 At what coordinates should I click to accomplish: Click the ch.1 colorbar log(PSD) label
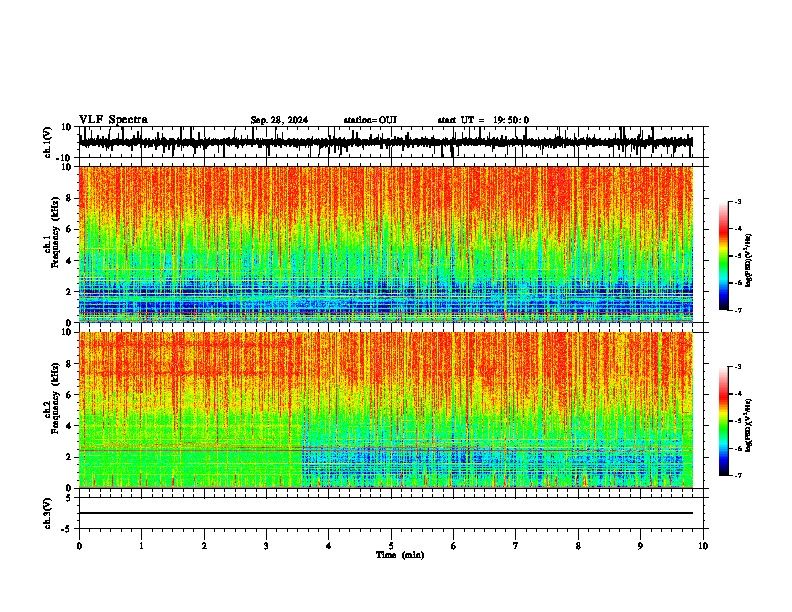pos(749,260)
